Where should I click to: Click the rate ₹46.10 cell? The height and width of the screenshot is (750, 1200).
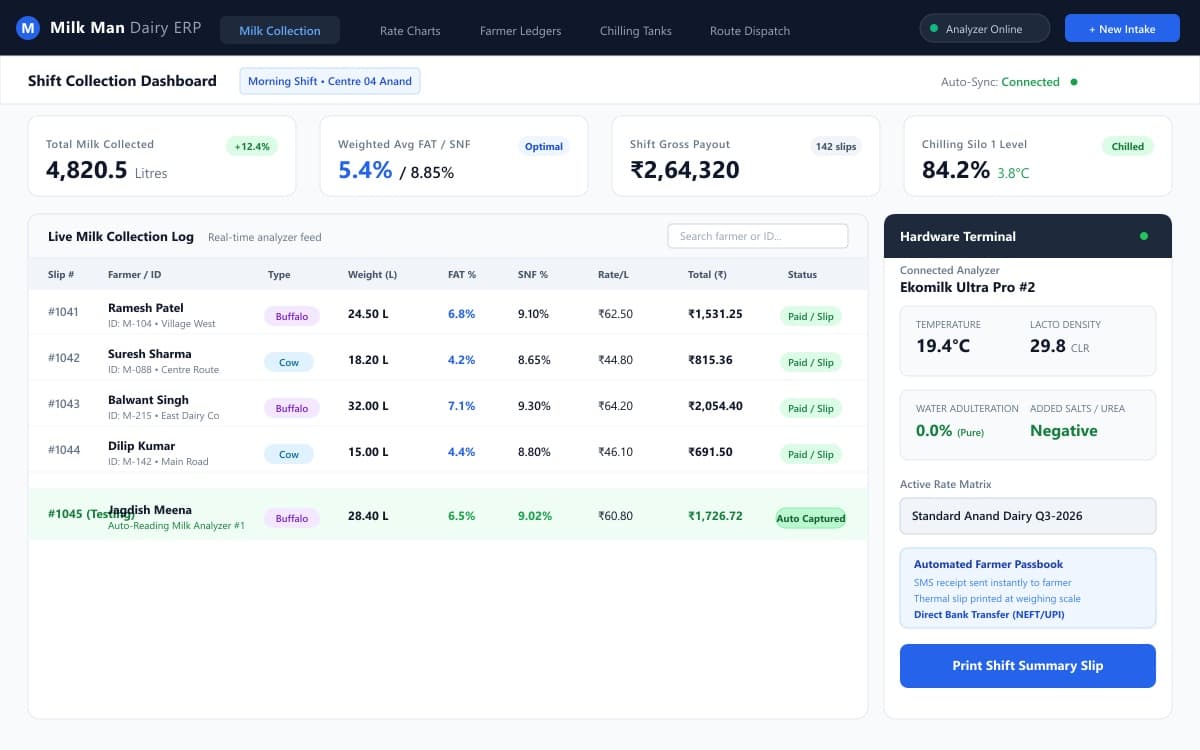[615, 452]
